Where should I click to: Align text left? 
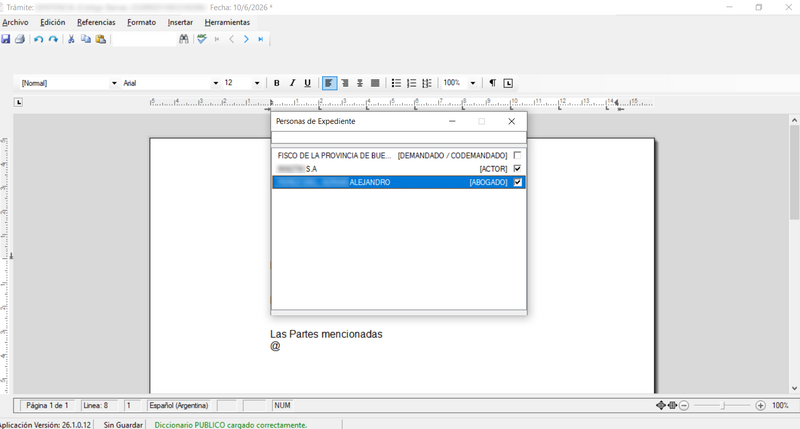pos(330,83)
